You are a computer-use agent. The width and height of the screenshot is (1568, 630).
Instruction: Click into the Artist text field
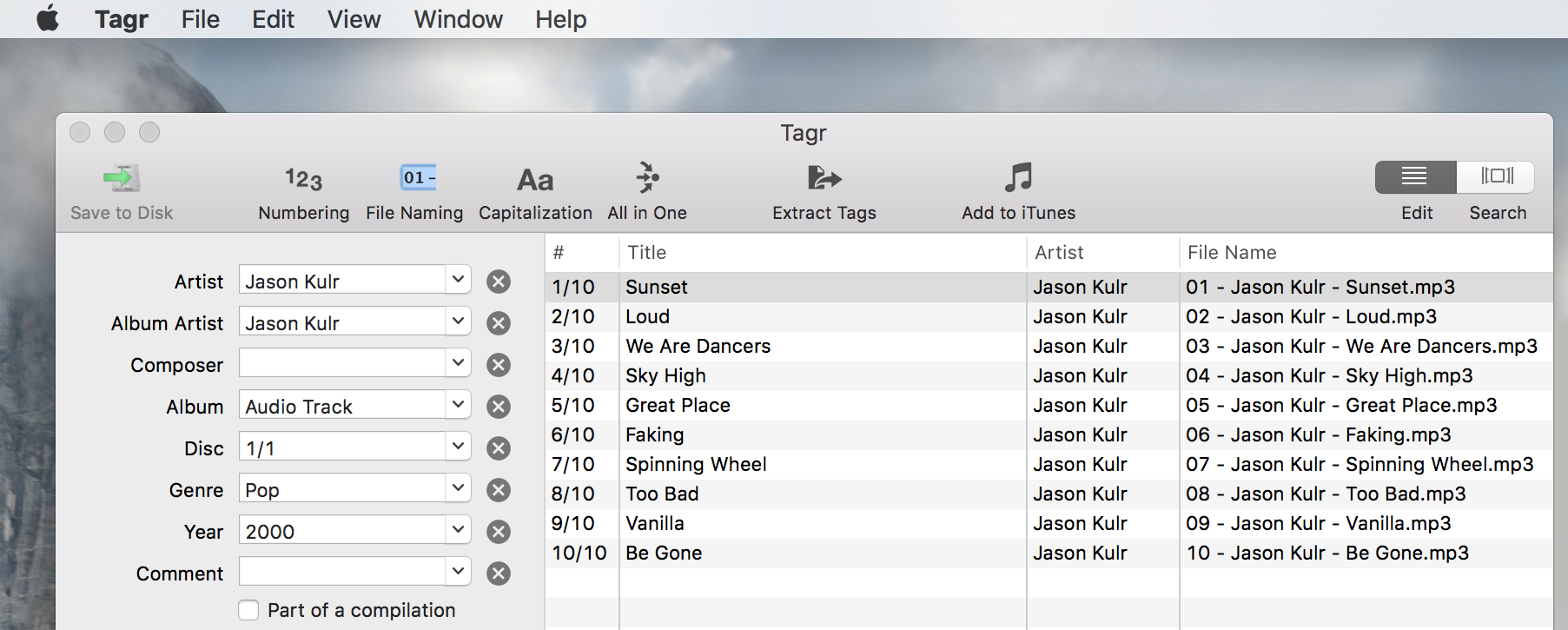pos(342,280)
